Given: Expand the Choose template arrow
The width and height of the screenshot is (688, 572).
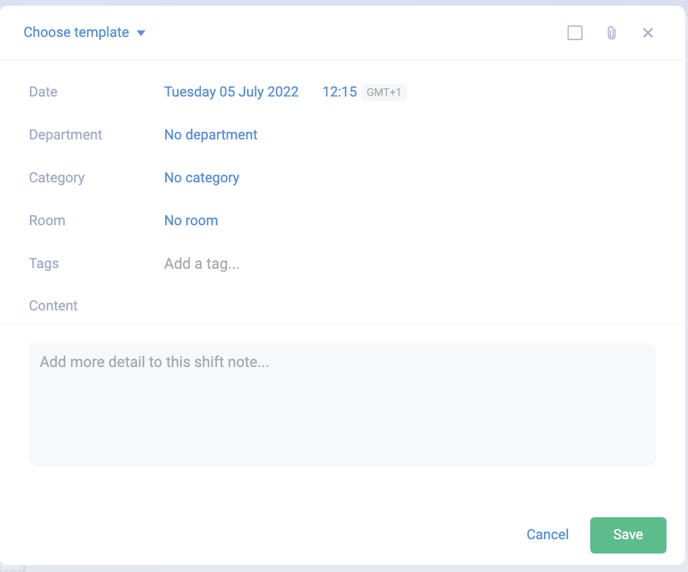Looking at the screenshot, I should point(141,33).
